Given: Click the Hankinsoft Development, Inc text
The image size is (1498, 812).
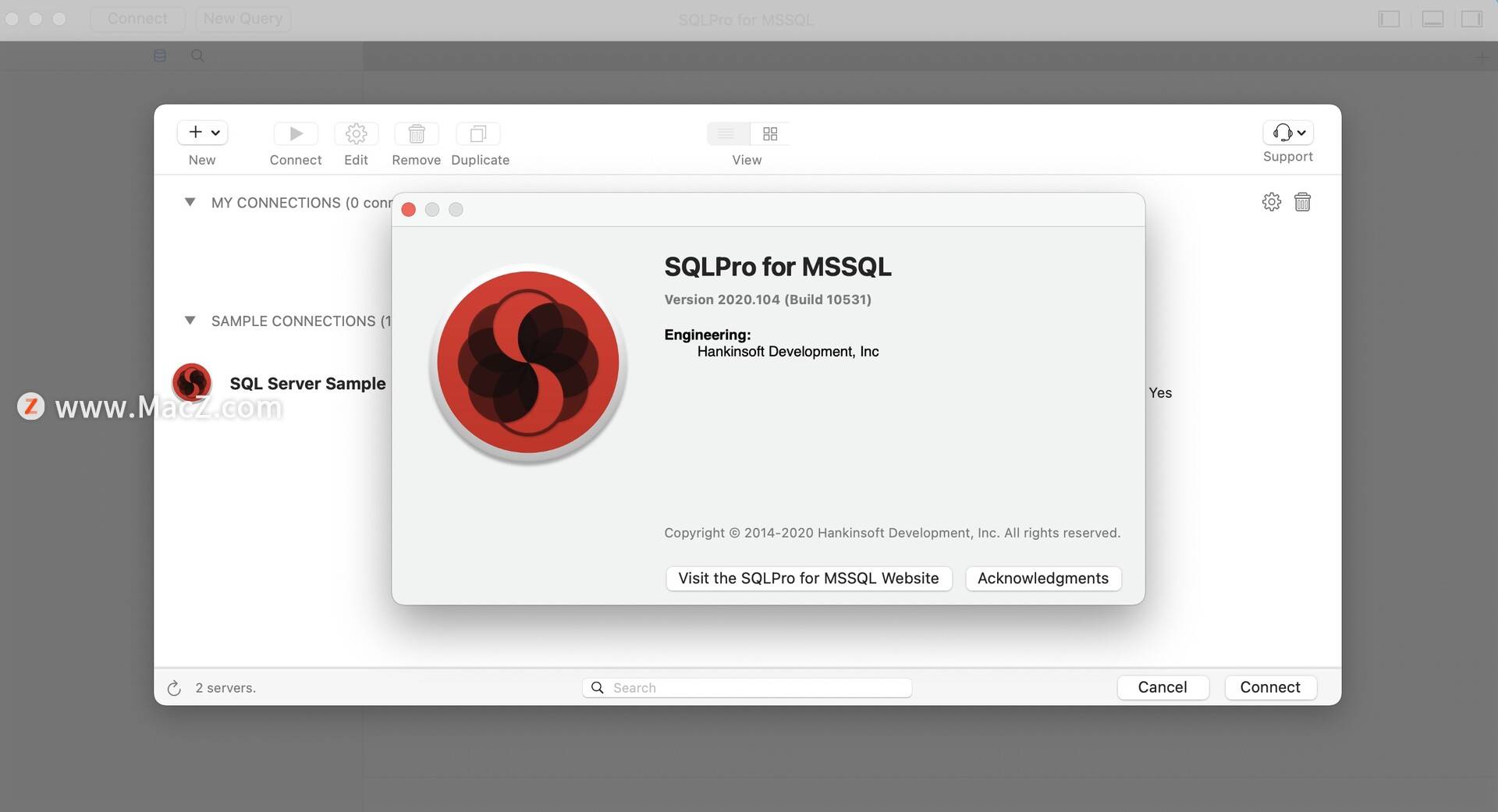Looking at the screenshot, I should click(x=788, y=352).
